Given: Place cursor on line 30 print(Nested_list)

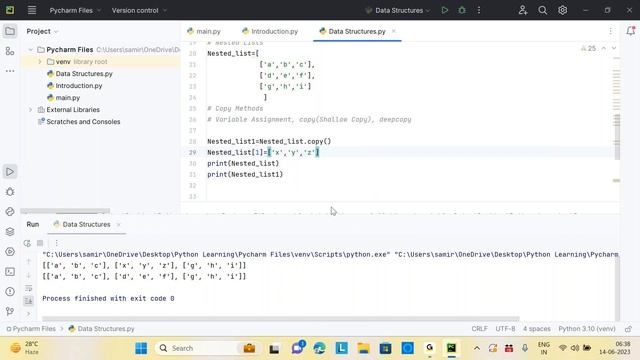Looking at the screenshot, I should click(243, 163).
